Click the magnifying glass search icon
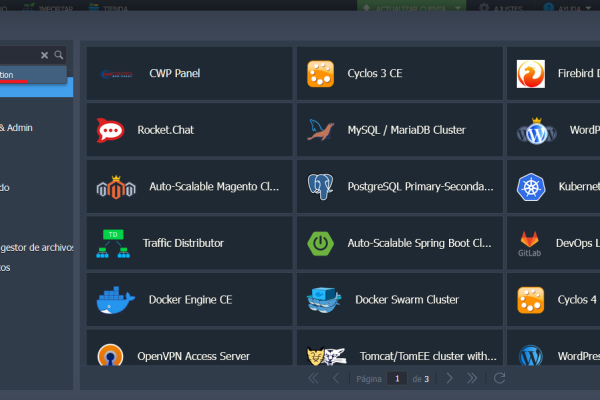This screenshot has height=400, width=600. (x=59, y=55)
